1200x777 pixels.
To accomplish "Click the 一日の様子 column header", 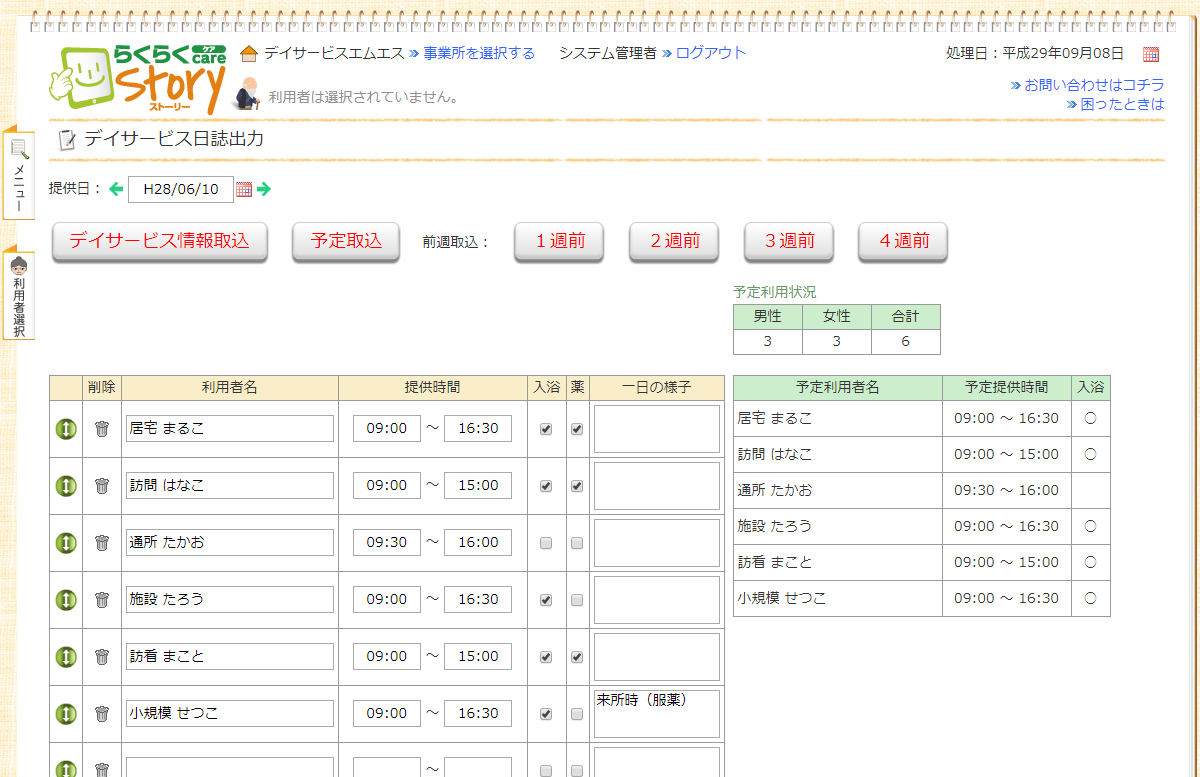I will (657, 388).
